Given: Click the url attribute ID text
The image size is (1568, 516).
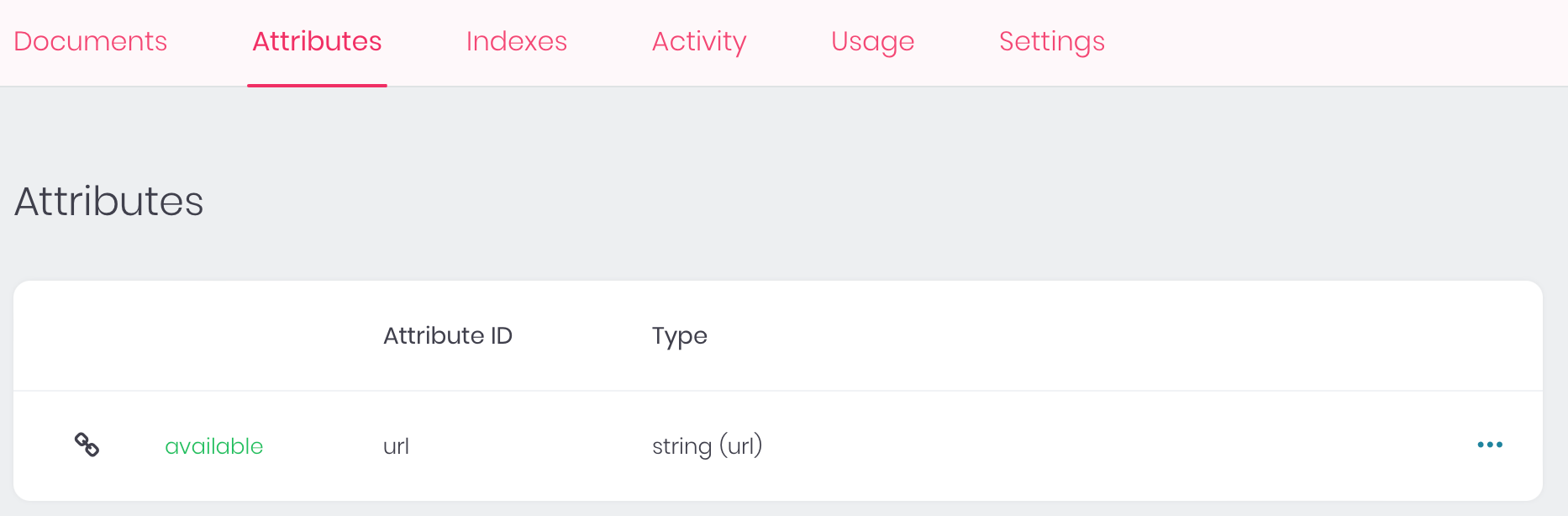Looking at the screenshot, I should click(x=395, y=446).
